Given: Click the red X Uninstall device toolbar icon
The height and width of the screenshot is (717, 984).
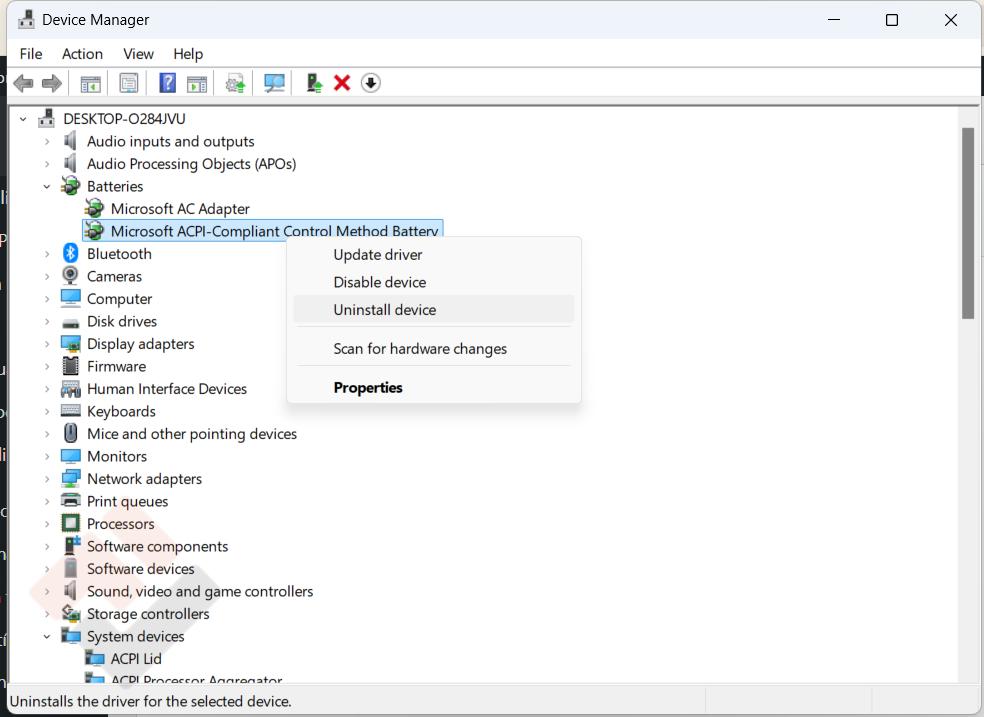Looking at the screenshot, I should (x=342, y=83).
